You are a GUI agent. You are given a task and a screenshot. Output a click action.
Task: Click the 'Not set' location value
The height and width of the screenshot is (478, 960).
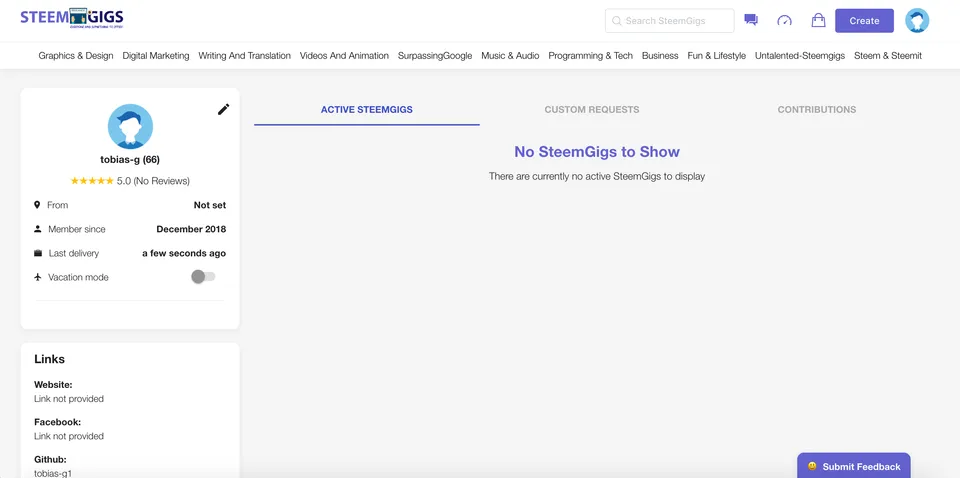[210, 205]
